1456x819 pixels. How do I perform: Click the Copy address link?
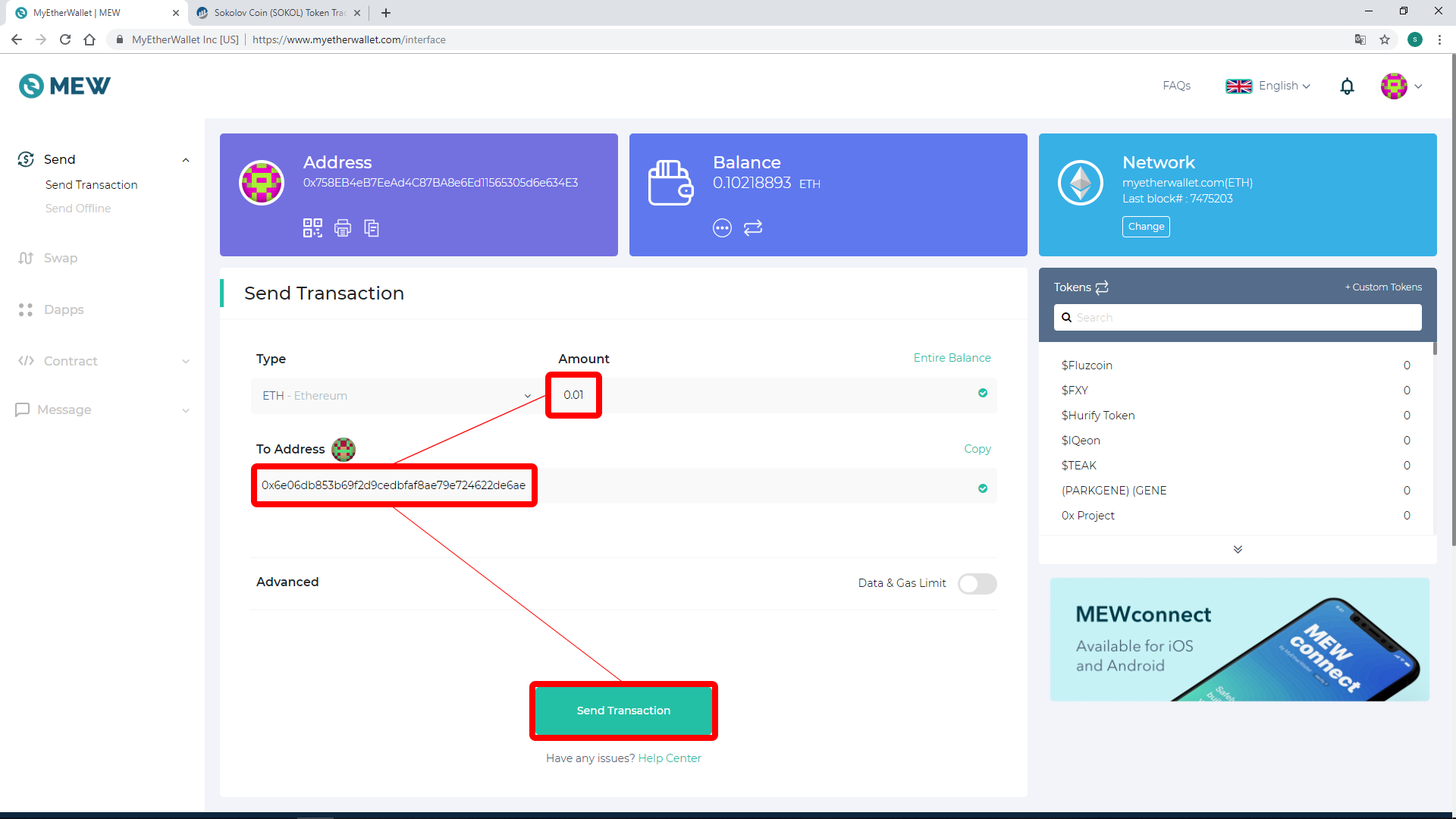[x=977, y=449]
